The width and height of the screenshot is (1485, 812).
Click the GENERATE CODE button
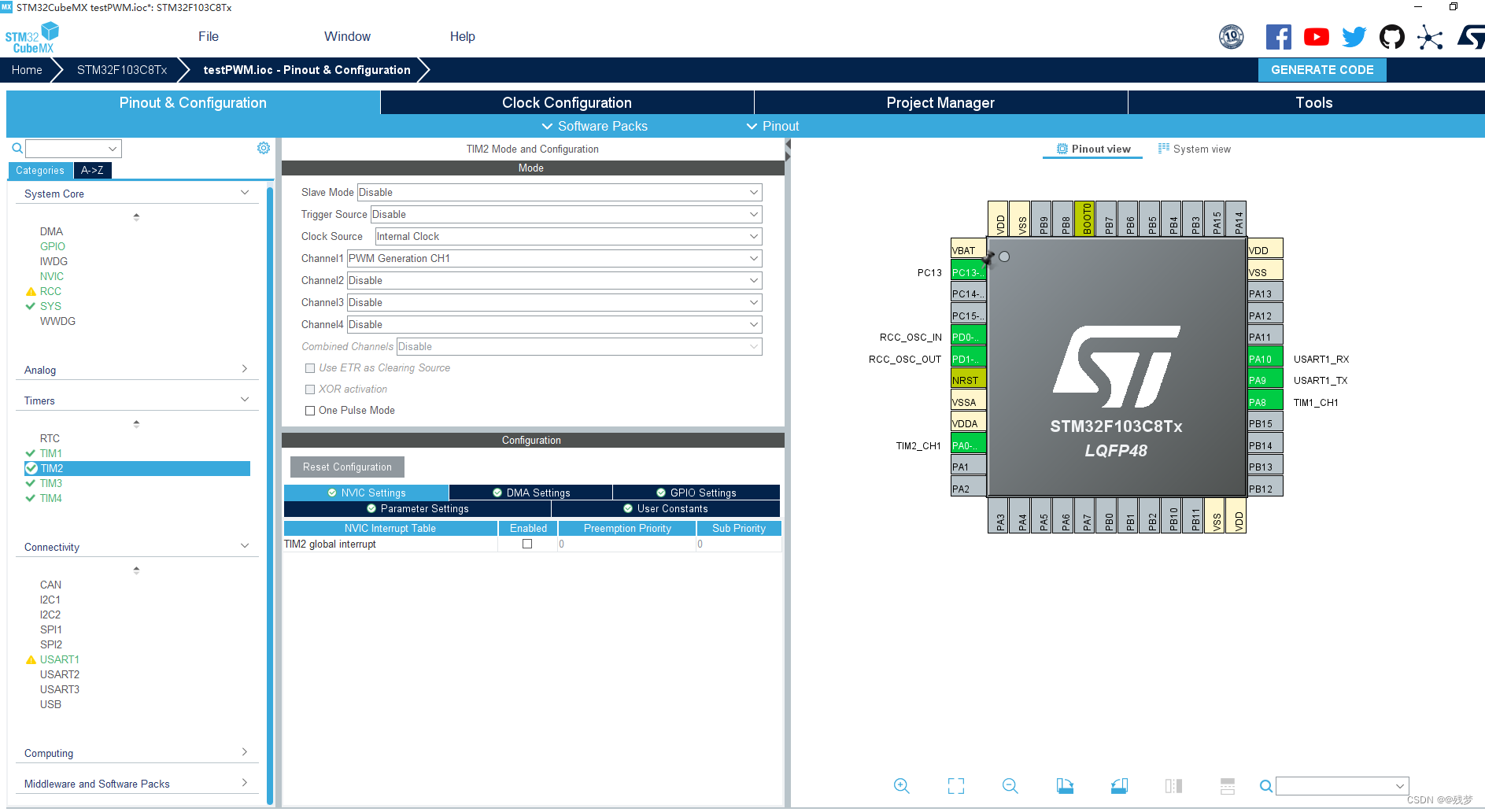[1321, 70]
